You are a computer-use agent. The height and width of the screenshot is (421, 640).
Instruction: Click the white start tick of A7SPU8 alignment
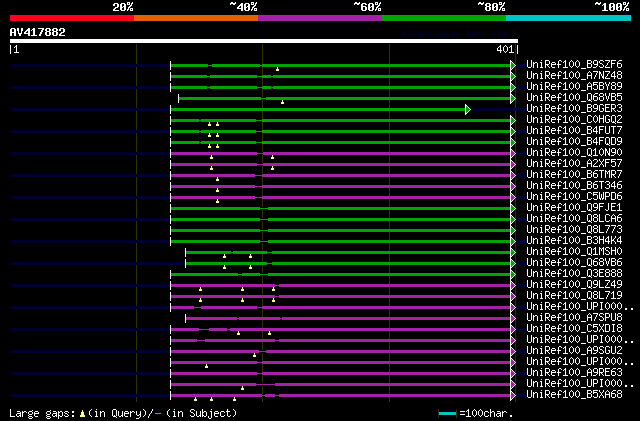coord(185,318)
